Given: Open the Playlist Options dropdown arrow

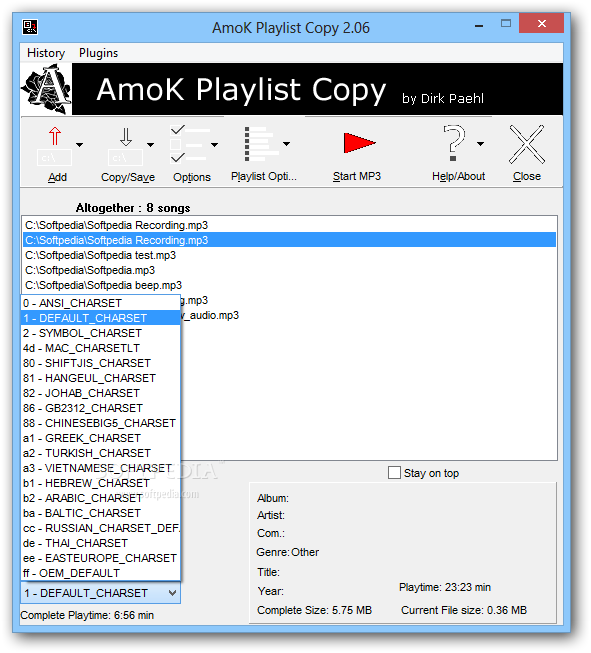Looking at the screenshot, I should [287, 144].
